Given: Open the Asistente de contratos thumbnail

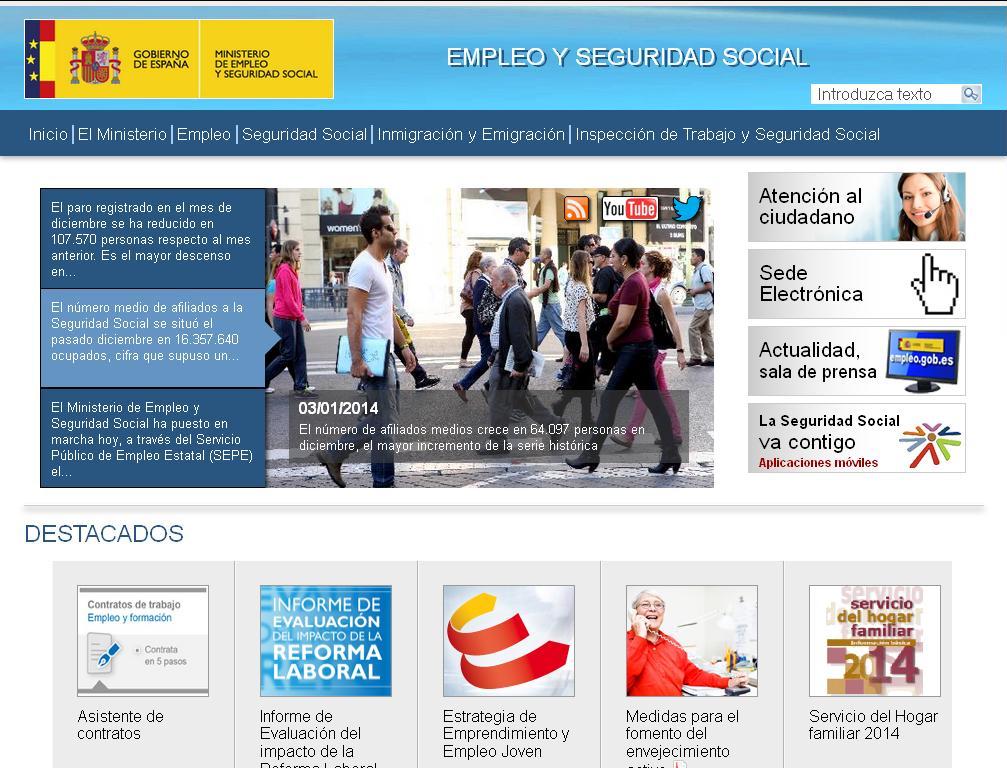Looking at the screenshot, I should [143, 641].
